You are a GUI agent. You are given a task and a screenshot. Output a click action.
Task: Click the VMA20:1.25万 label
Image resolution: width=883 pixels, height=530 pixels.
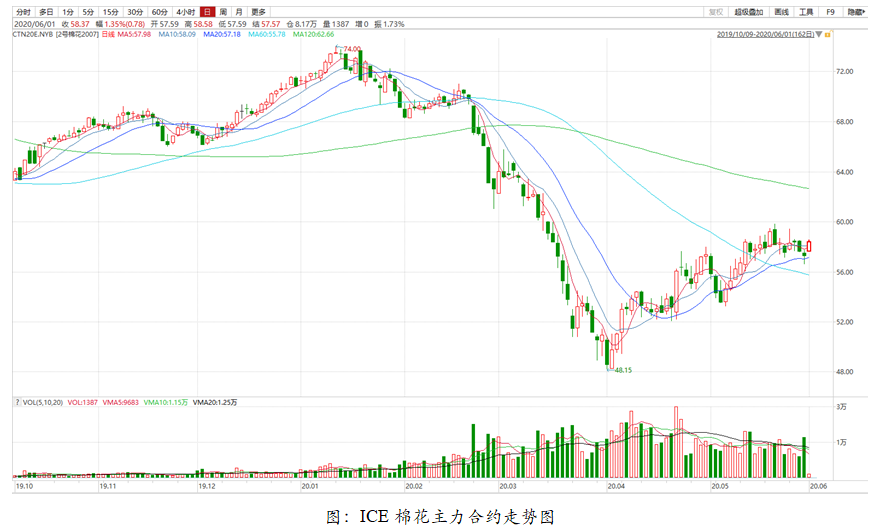pos(215,402)
